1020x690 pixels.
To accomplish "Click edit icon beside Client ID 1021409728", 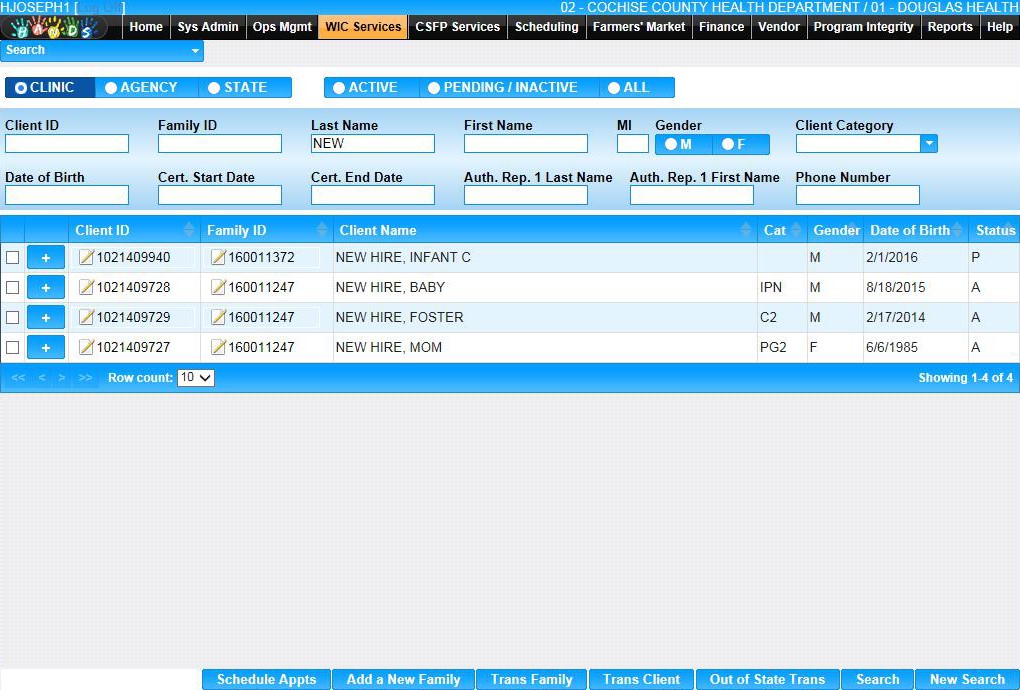I will point(86,288).
